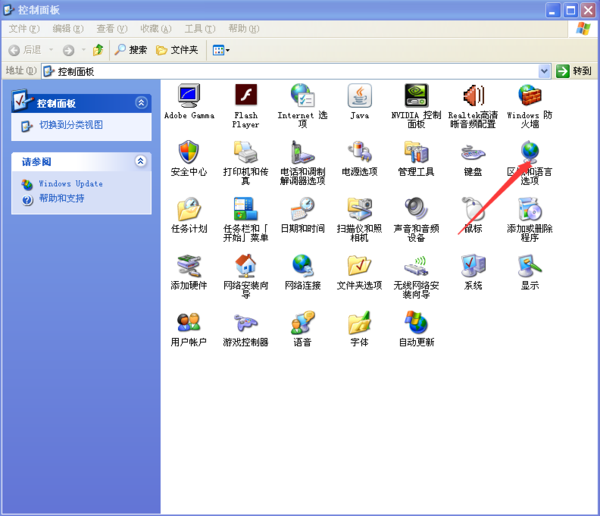Image resolution: width=600 pixels, height=516 pixels.
Task: Click the forward arrow toolbar button
Action: click(68, 50)
